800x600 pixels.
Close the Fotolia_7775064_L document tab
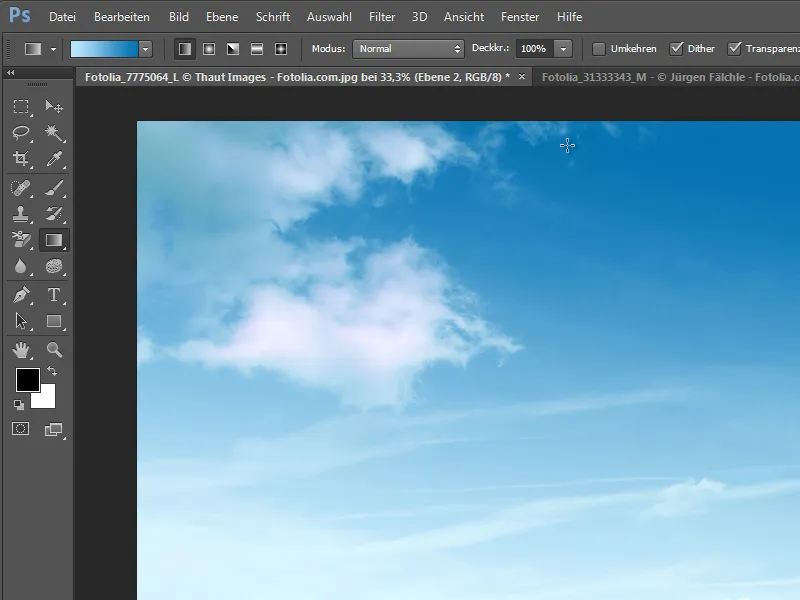pos(521,77)
